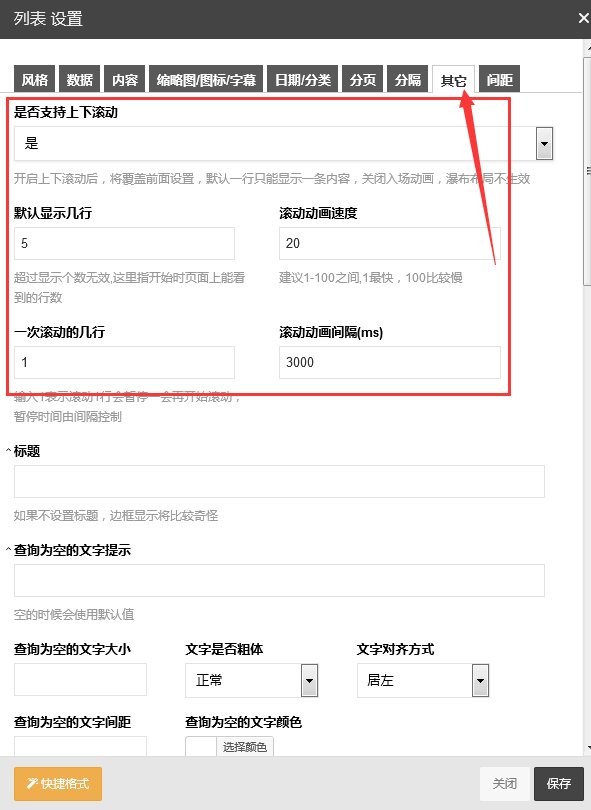Open the 日期/分类 tab
Screen dimensions: 591x810
303,79
